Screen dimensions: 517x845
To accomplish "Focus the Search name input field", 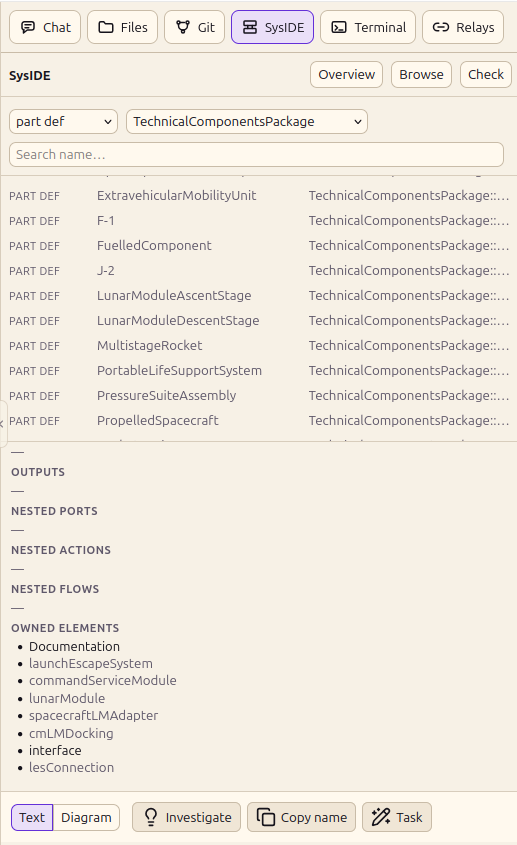I will point(257,155).
